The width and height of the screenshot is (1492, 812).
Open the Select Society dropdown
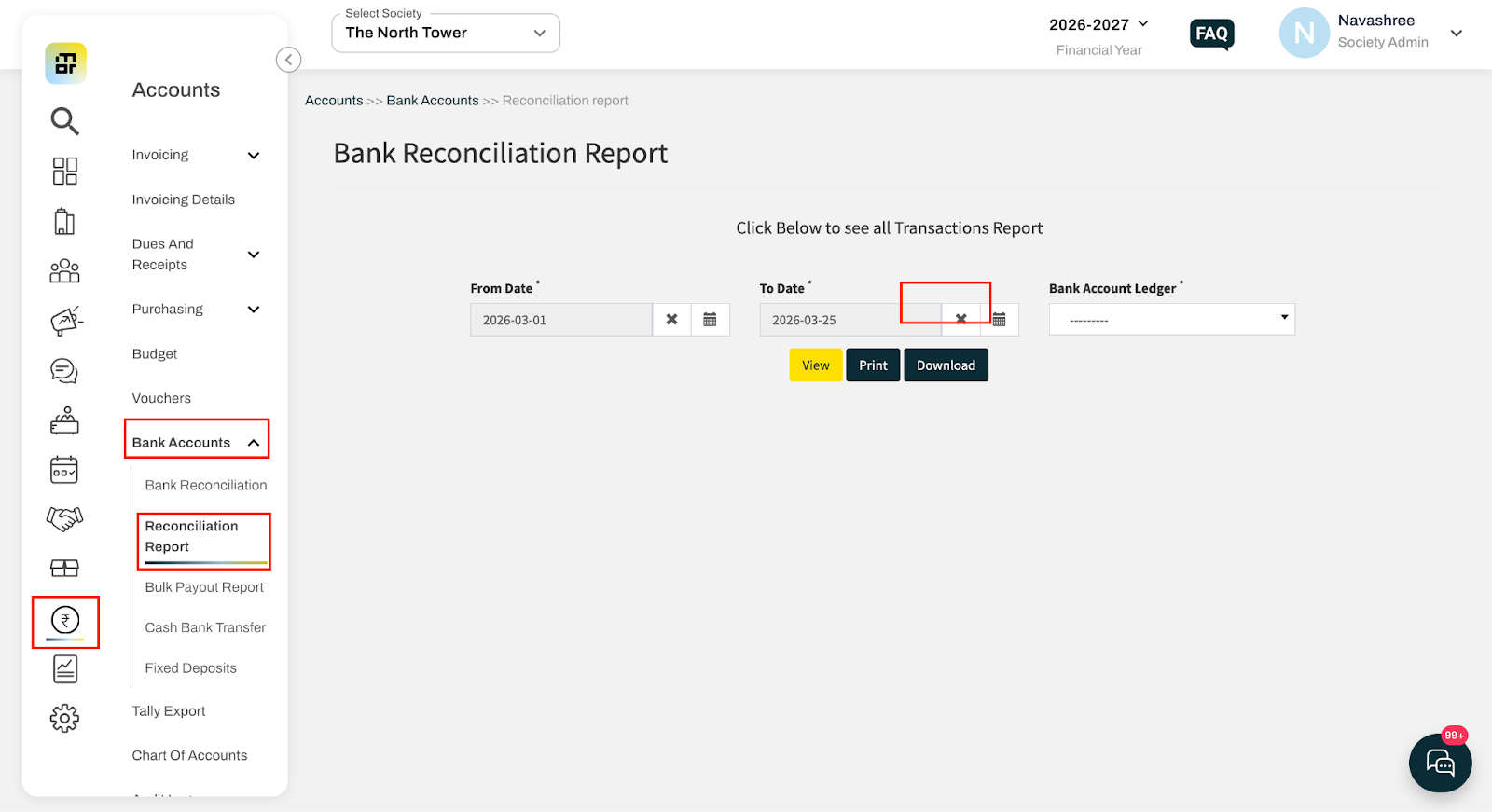[x=446, y=33]
